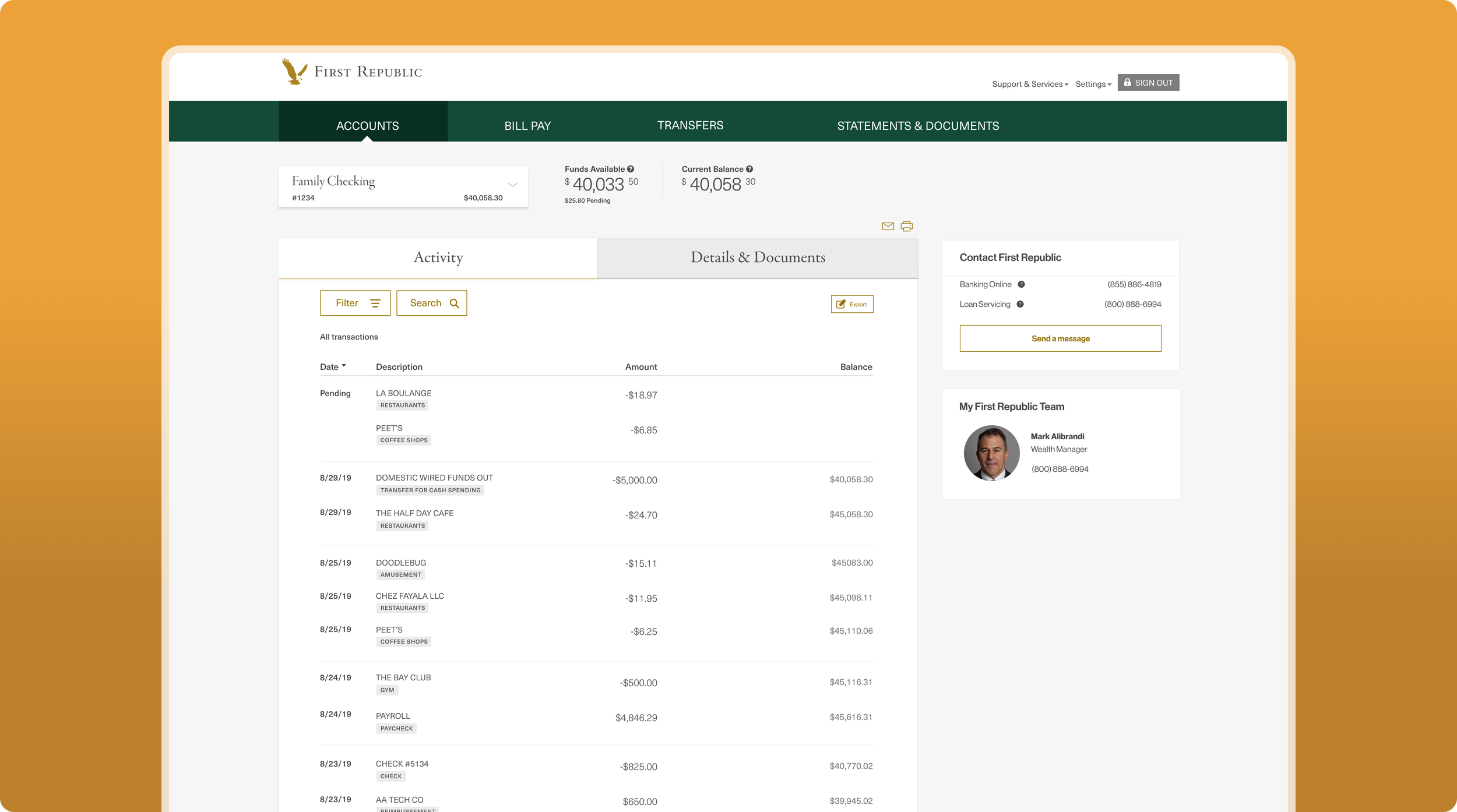The width and height of the screenshot is (1457, 812).
Task: Click the PAYCHECK category tag
Action: pyautogui.click(x=396, y=729)
